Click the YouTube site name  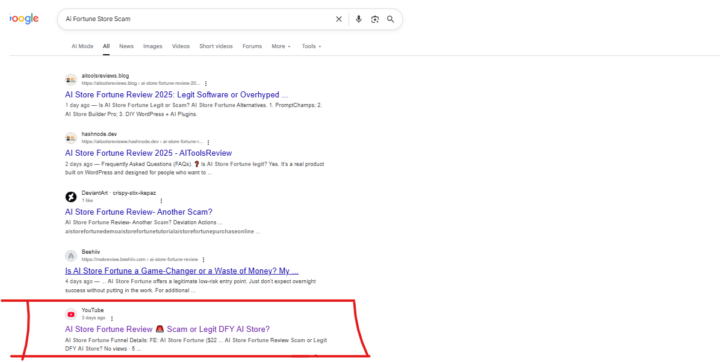tap(93, 311)
